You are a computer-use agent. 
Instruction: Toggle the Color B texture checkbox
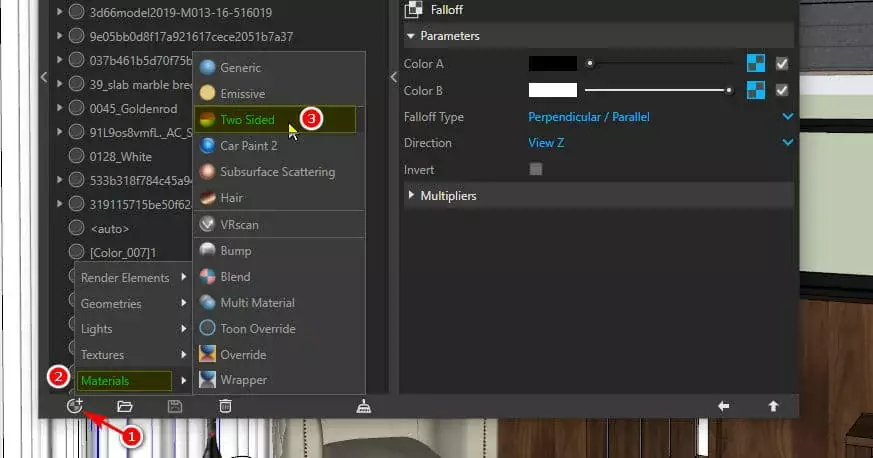(x=782, y=90)
